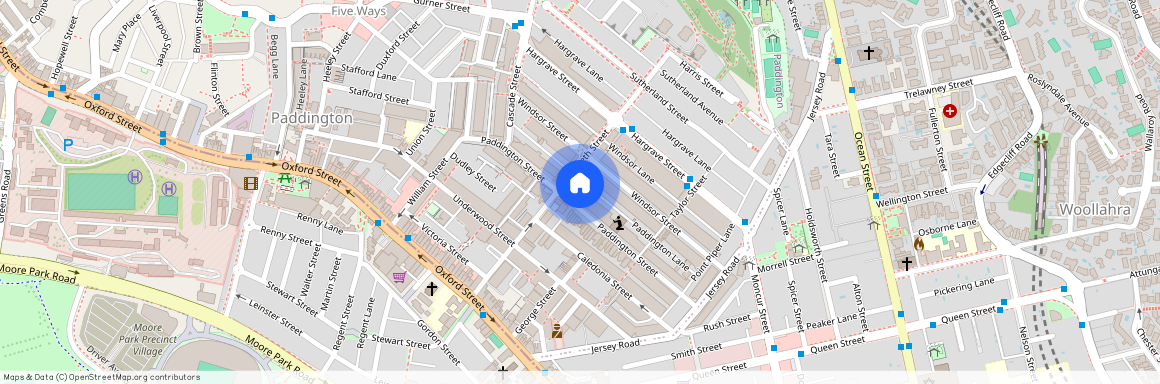Screen dimensions: 1160x384
Task: Select the Peaker Lane label
Action: [831, 321]
